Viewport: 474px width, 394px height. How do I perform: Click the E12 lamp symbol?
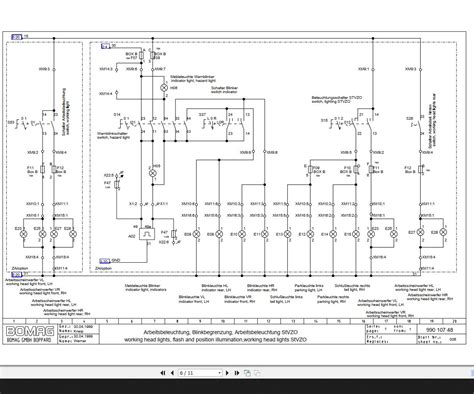[310, 234]
